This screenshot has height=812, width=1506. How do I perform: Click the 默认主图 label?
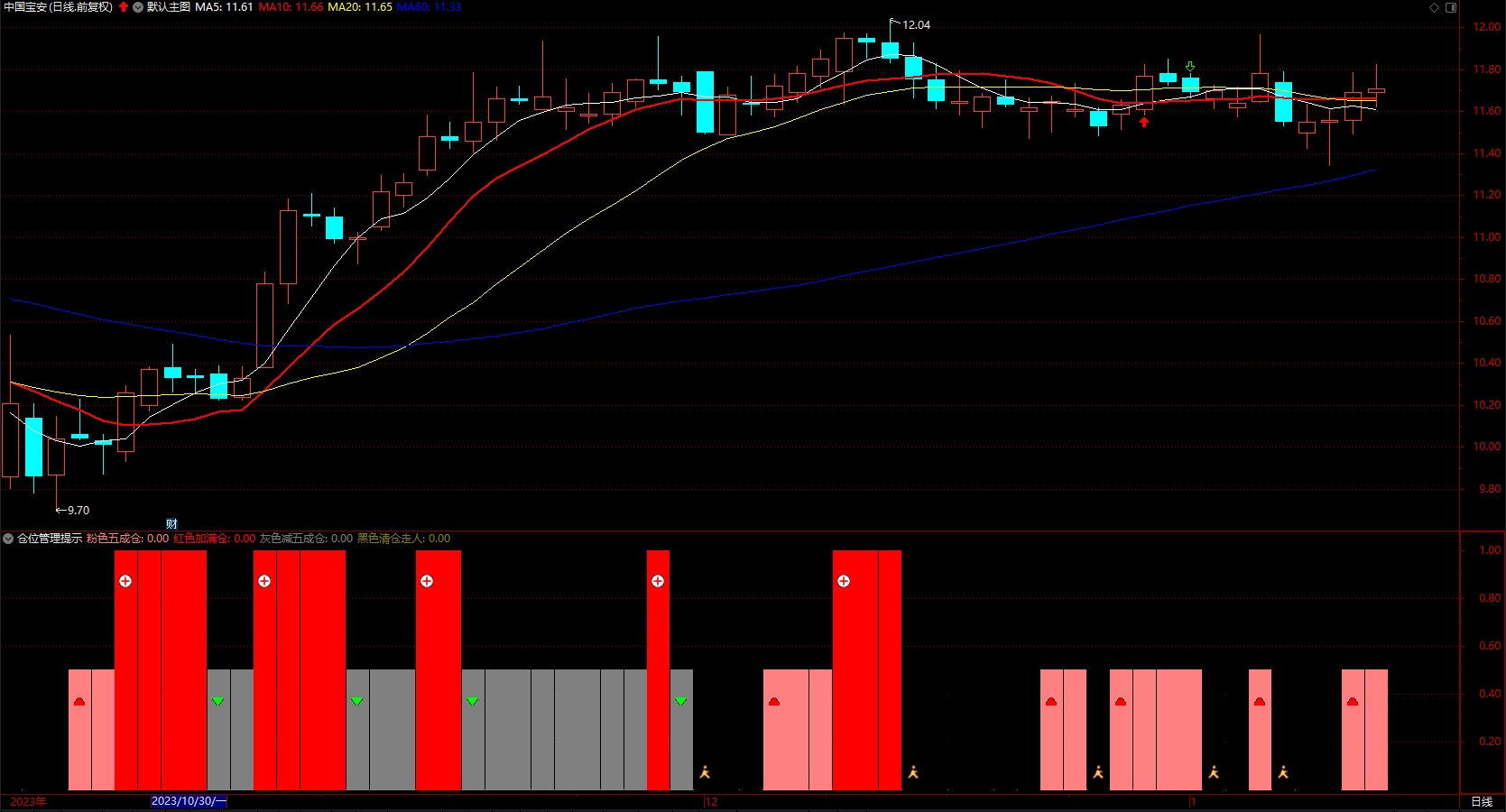(169, 7)
